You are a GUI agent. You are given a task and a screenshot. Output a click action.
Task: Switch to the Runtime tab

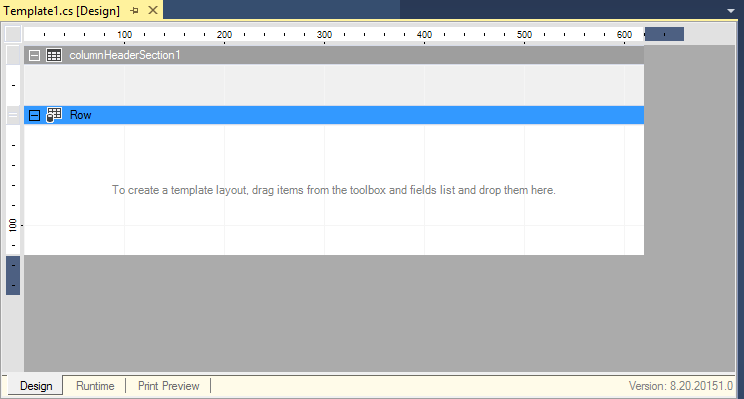pos(95,386)
